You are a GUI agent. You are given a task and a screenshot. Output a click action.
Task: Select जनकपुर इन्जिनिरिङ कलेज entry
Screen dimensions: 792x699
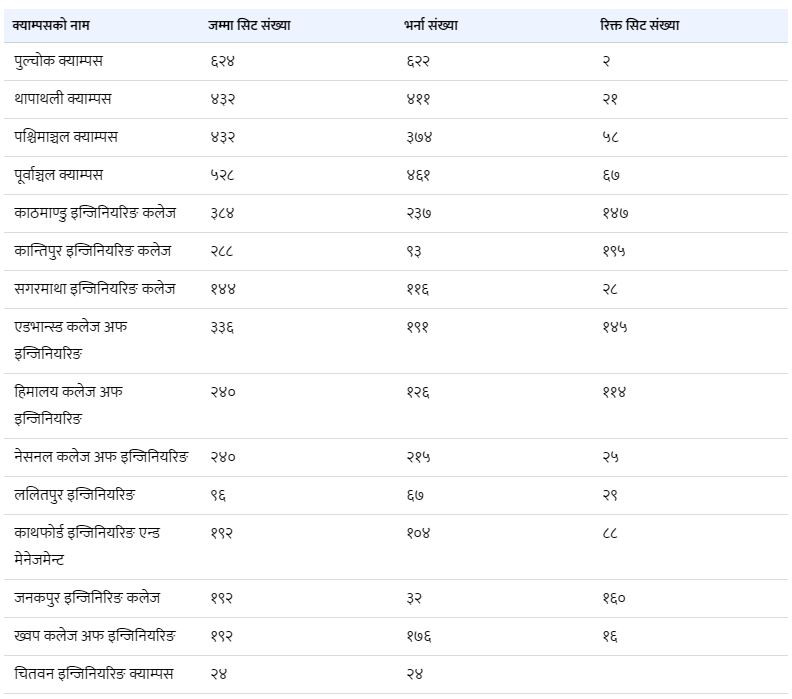point(87,598)
